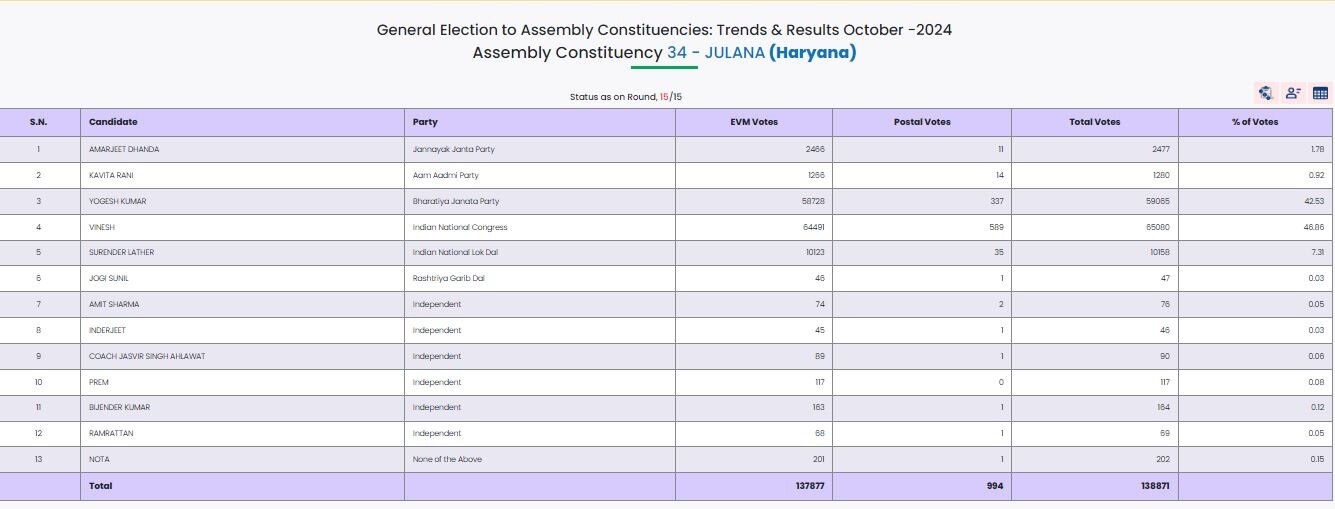Click the Total Votes column header
Image resolution: width=1335 pixels, height=509 pixels.
click(1095, 122)
